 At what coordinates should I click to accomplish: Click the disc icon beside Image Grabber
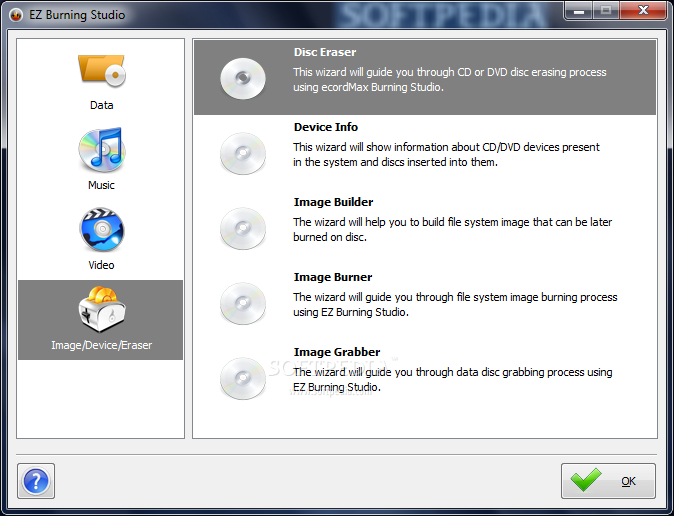coord(243,378)
